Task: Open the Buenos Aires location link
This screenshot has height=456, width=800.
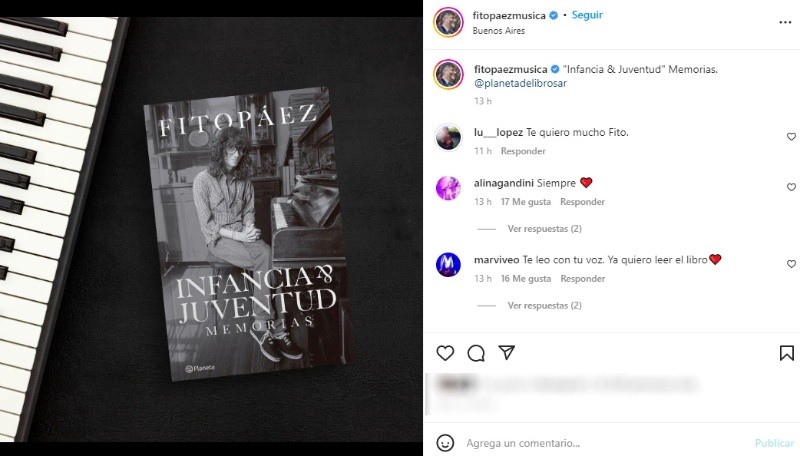Action: tap(498, 31)
